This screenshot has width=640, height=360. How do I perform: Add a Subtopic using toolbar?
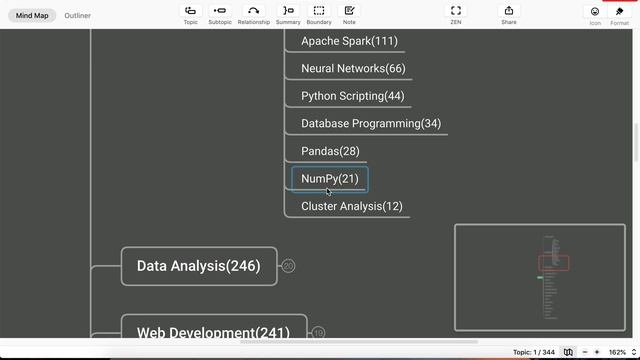(220, 15)
